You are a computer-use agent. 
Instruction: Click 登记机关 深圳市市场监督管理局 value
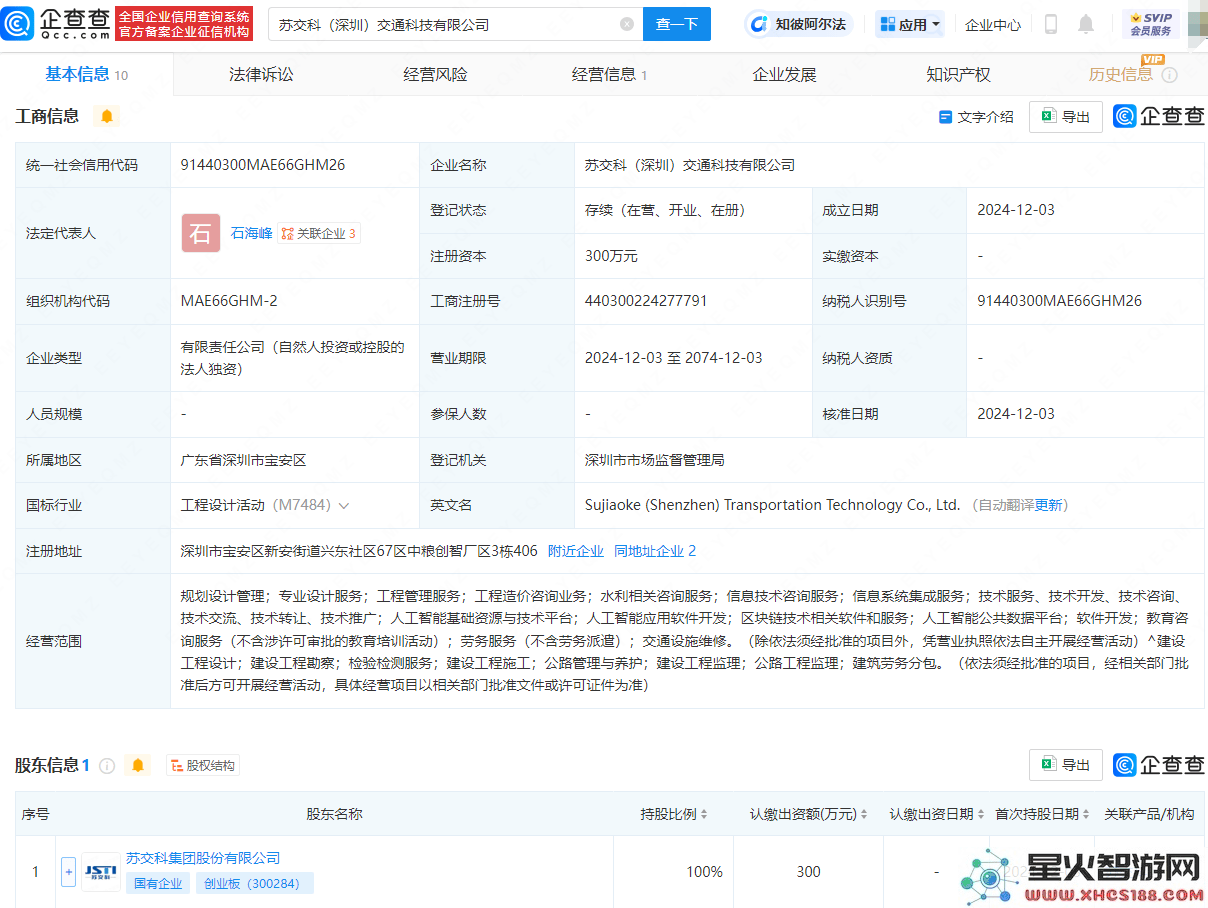pyautogui.click(x=654, y=460)
